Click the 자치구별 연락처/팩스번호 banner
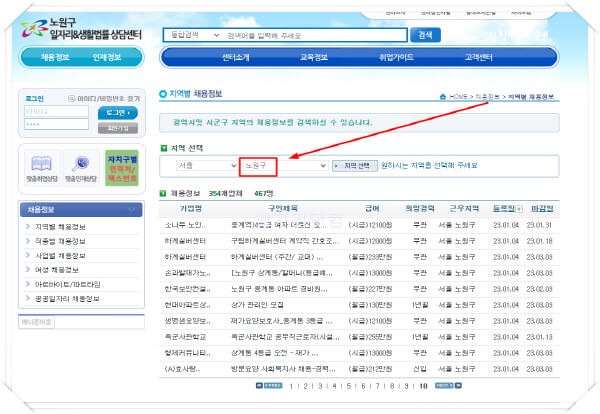 pyautogui.click(x=122, y=168)
